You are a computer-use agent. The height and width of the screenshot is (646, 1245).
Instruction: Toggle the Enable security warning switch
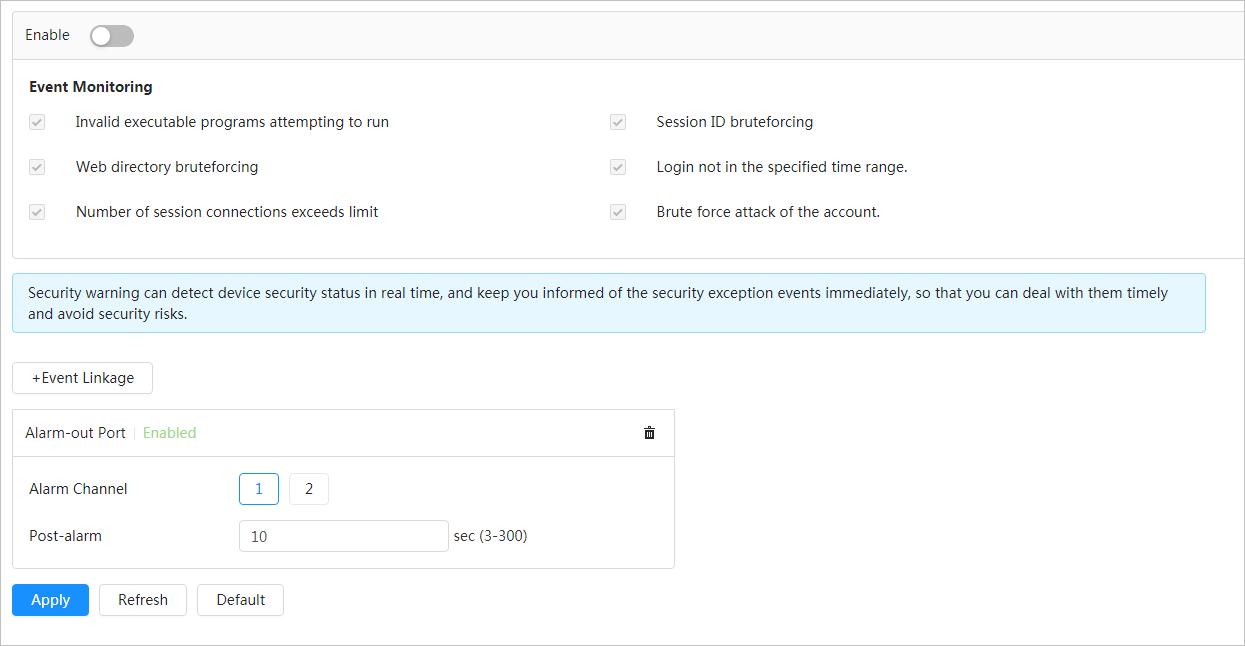click(x=111, y=36)
